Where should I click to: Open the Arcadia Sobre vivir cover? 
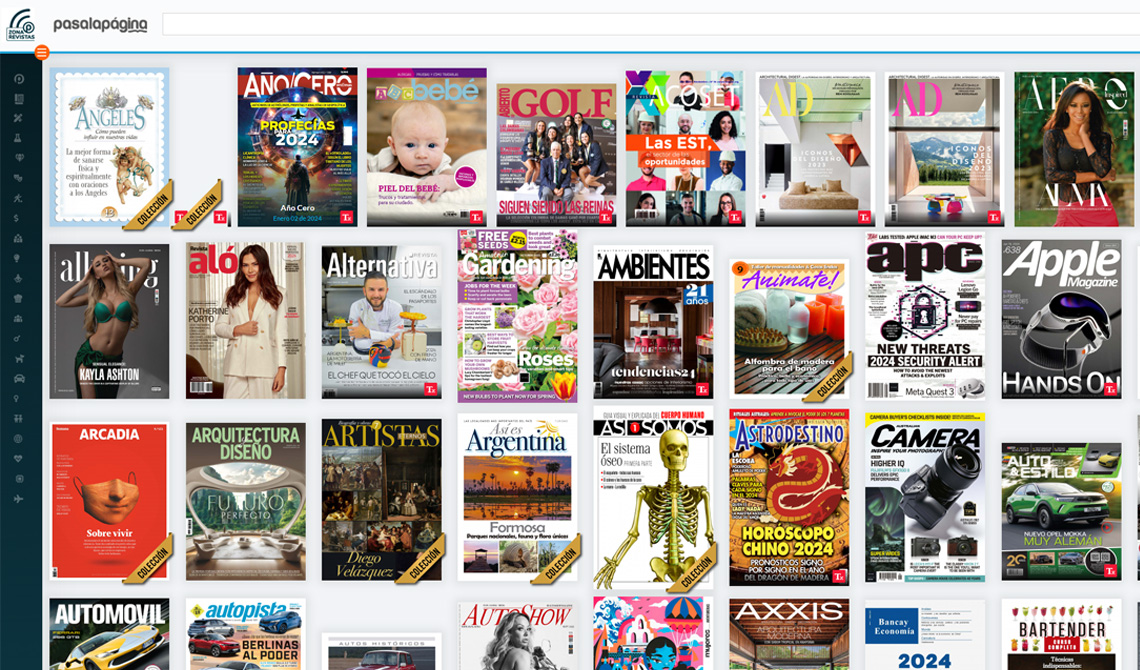(110, 501)
